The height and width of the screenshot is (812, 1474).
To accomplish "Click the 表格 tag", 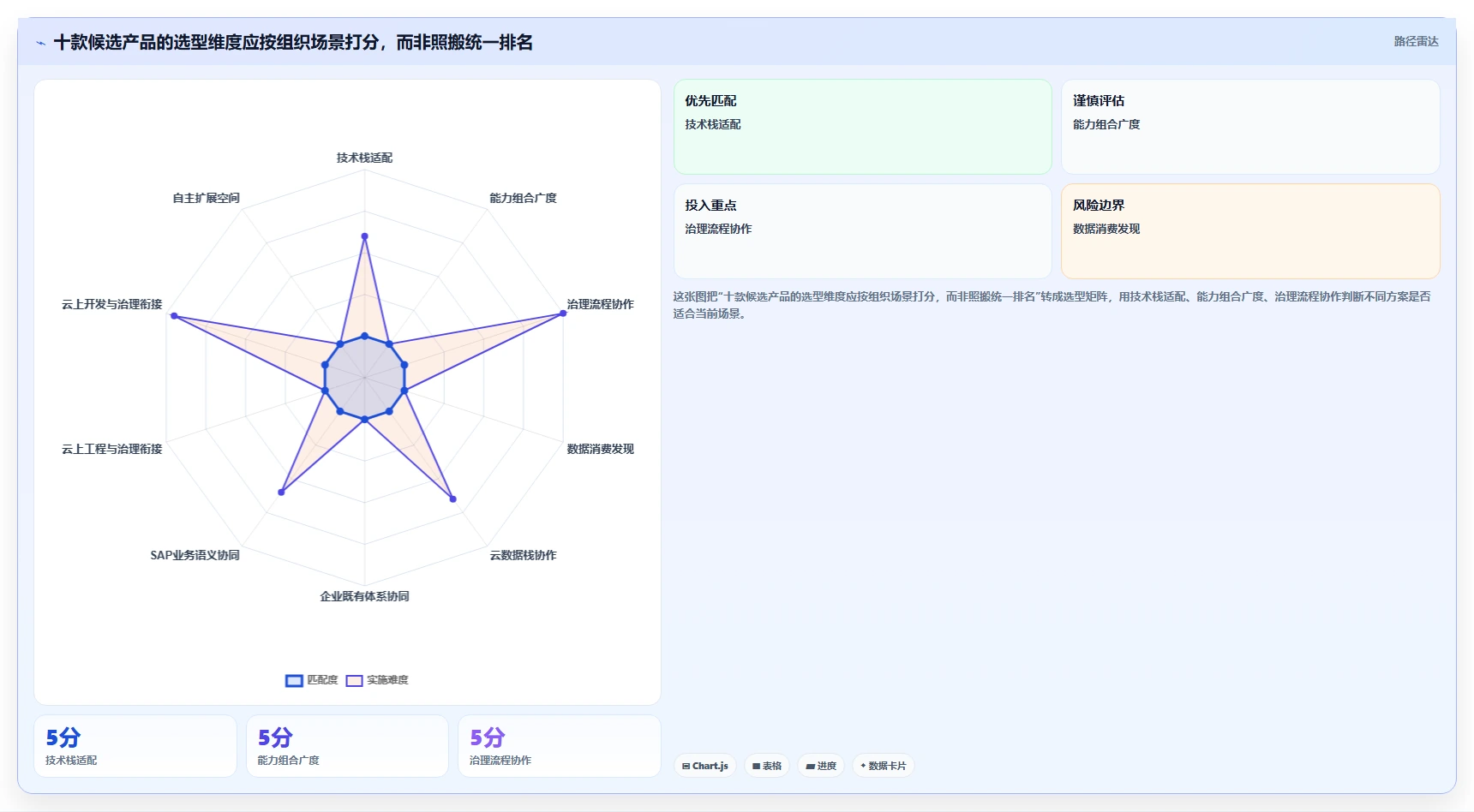I will coord(766,766).
